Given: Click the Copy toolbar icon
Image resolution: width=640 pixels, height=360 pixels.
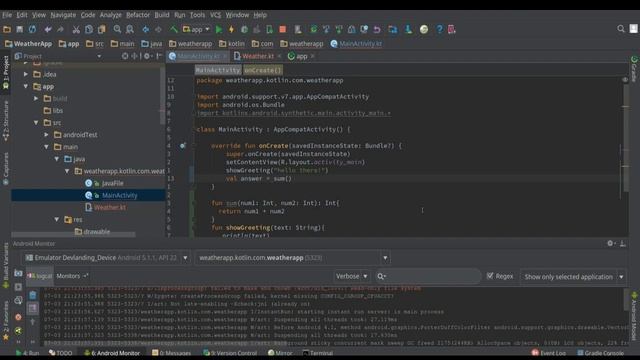Looking at the screenshot, I should [x=89, y=29].
